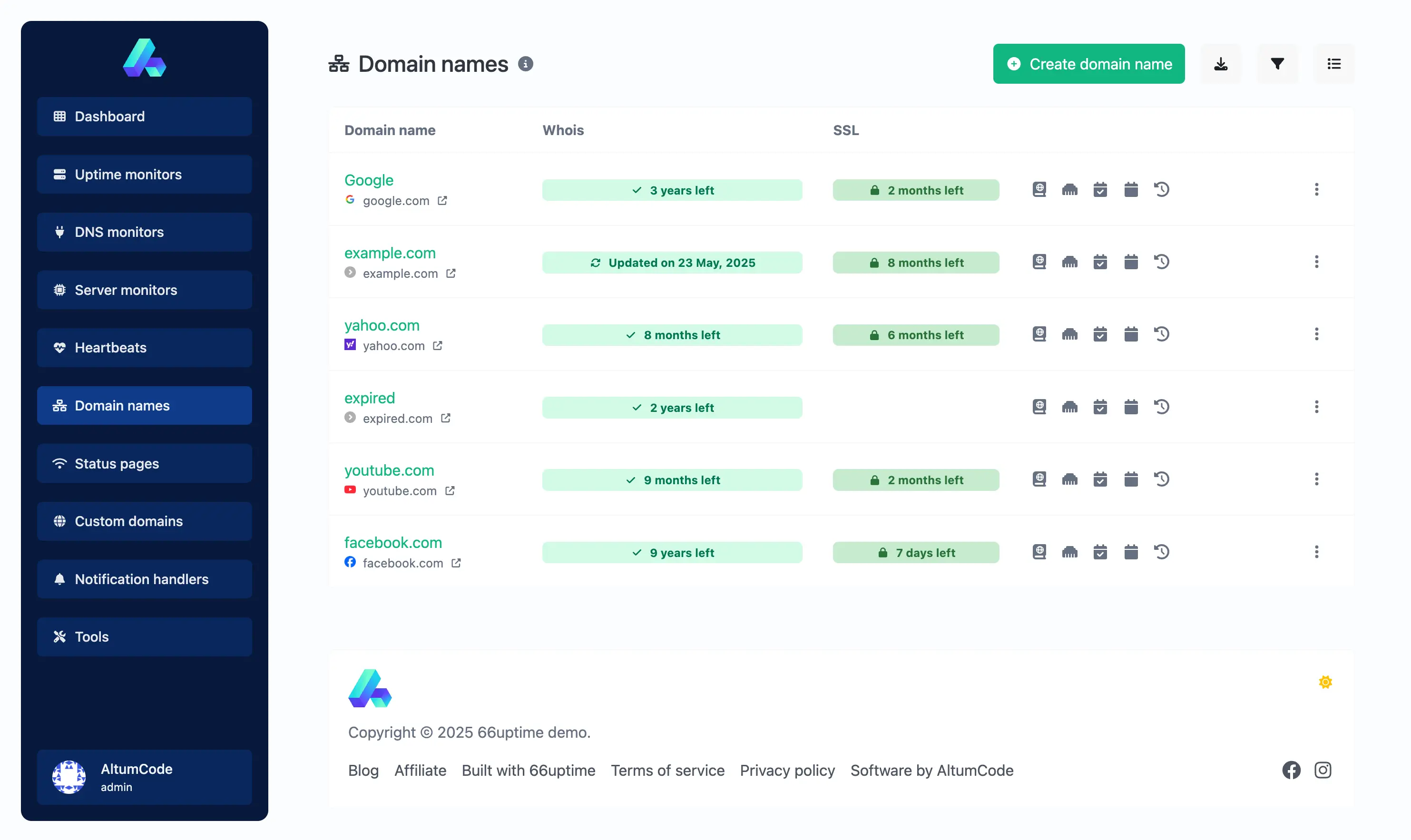Click the "3 years left" Whois badge
The width and height of the screenshot is (1411, 840).
tap(672, 190)
